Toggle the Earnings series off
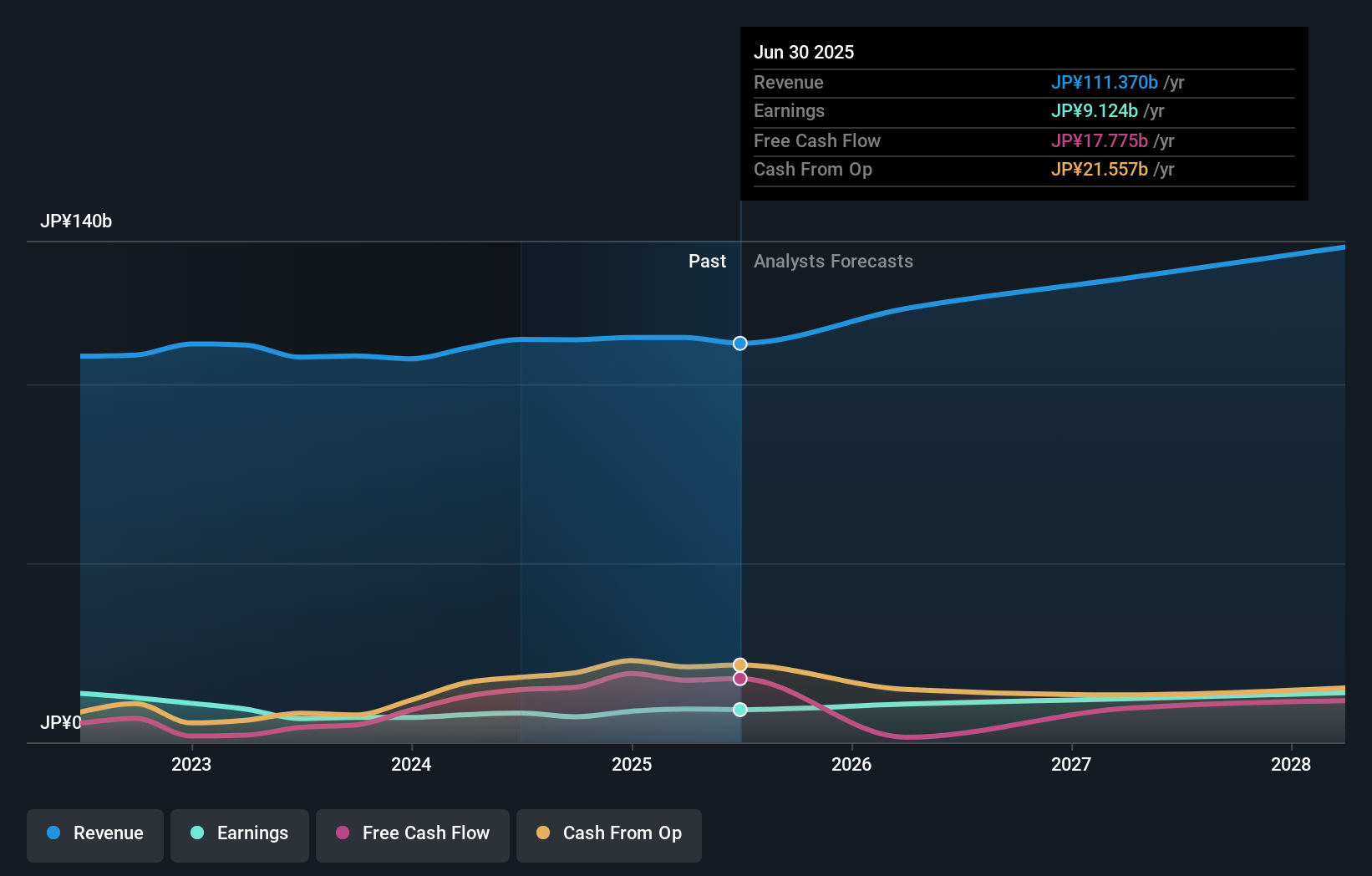 click(x=240, y=833)
